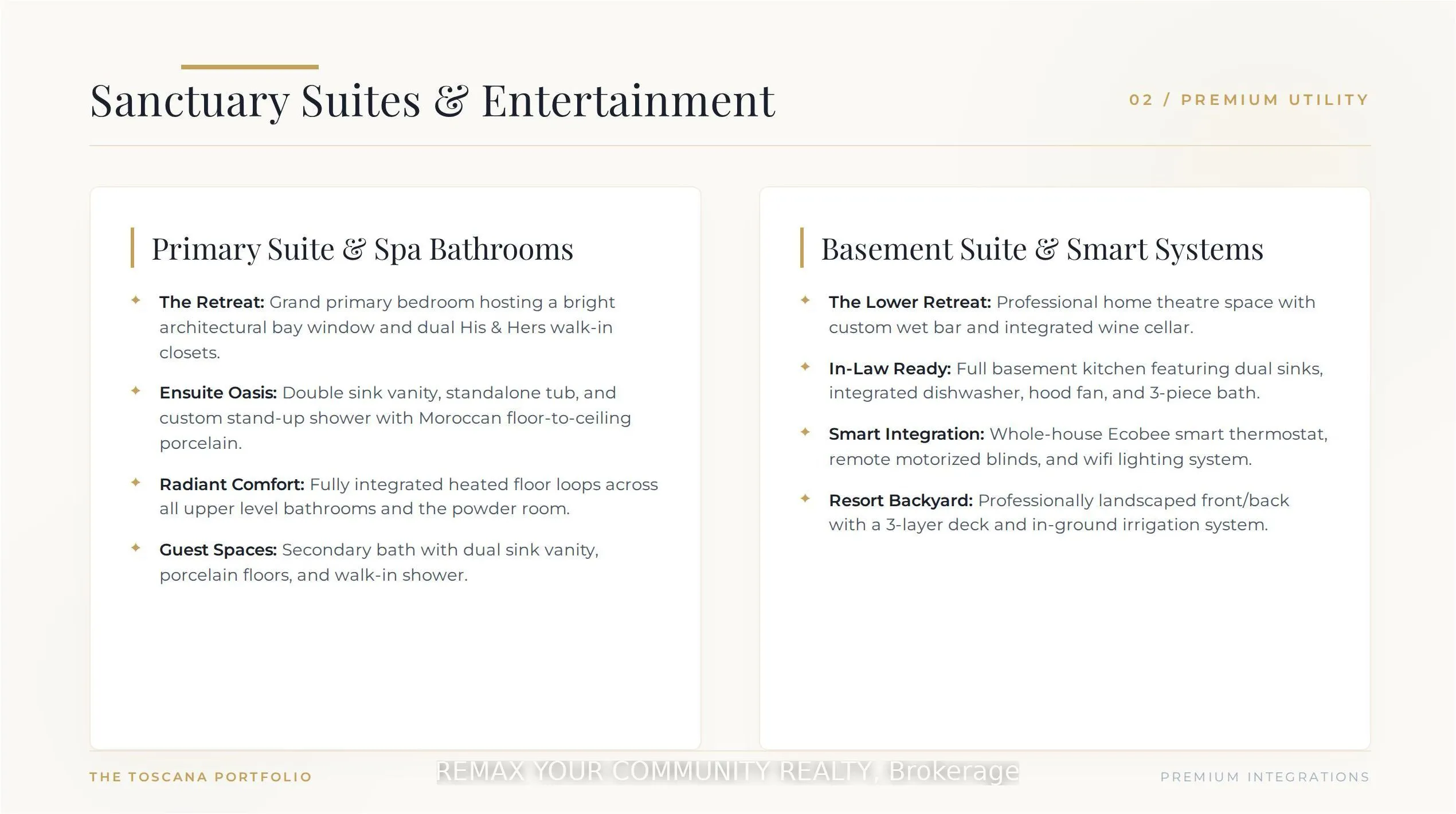Image resolution: width=1456 pixels, height=814 pixels.
Task: Click the star bullet beside The Lower Retreat
Action: pyautogui.click(x=805, y=300)
